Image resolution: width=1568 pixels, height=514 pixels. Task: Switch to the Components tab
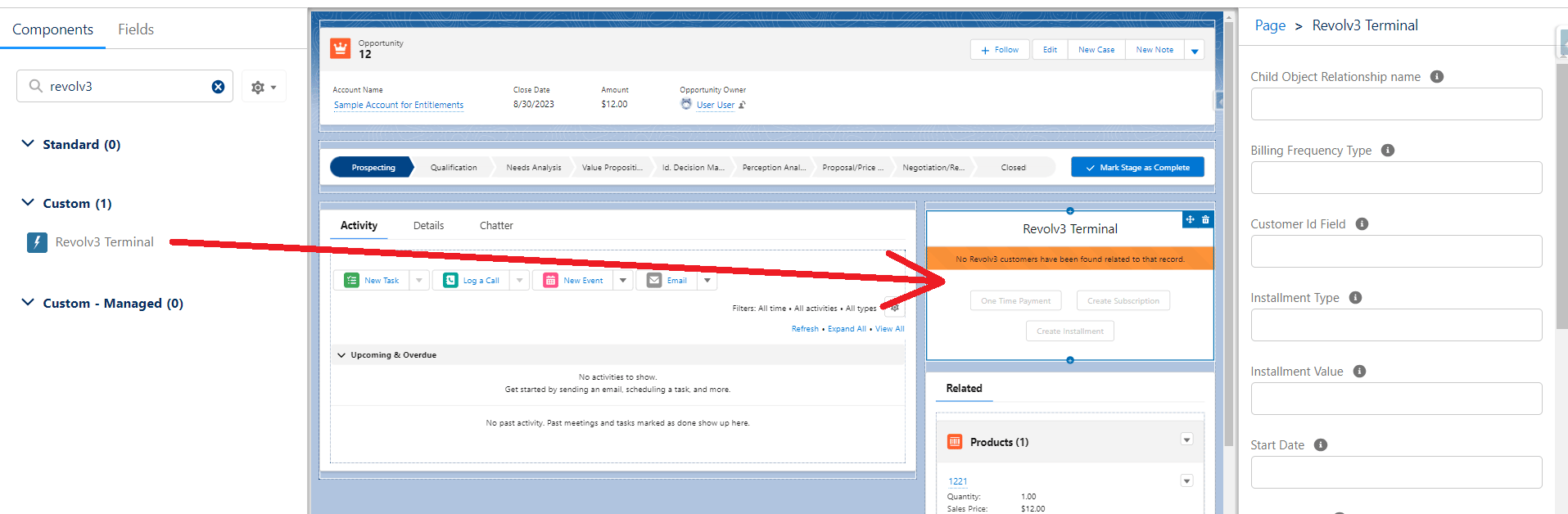pos(52,29)
